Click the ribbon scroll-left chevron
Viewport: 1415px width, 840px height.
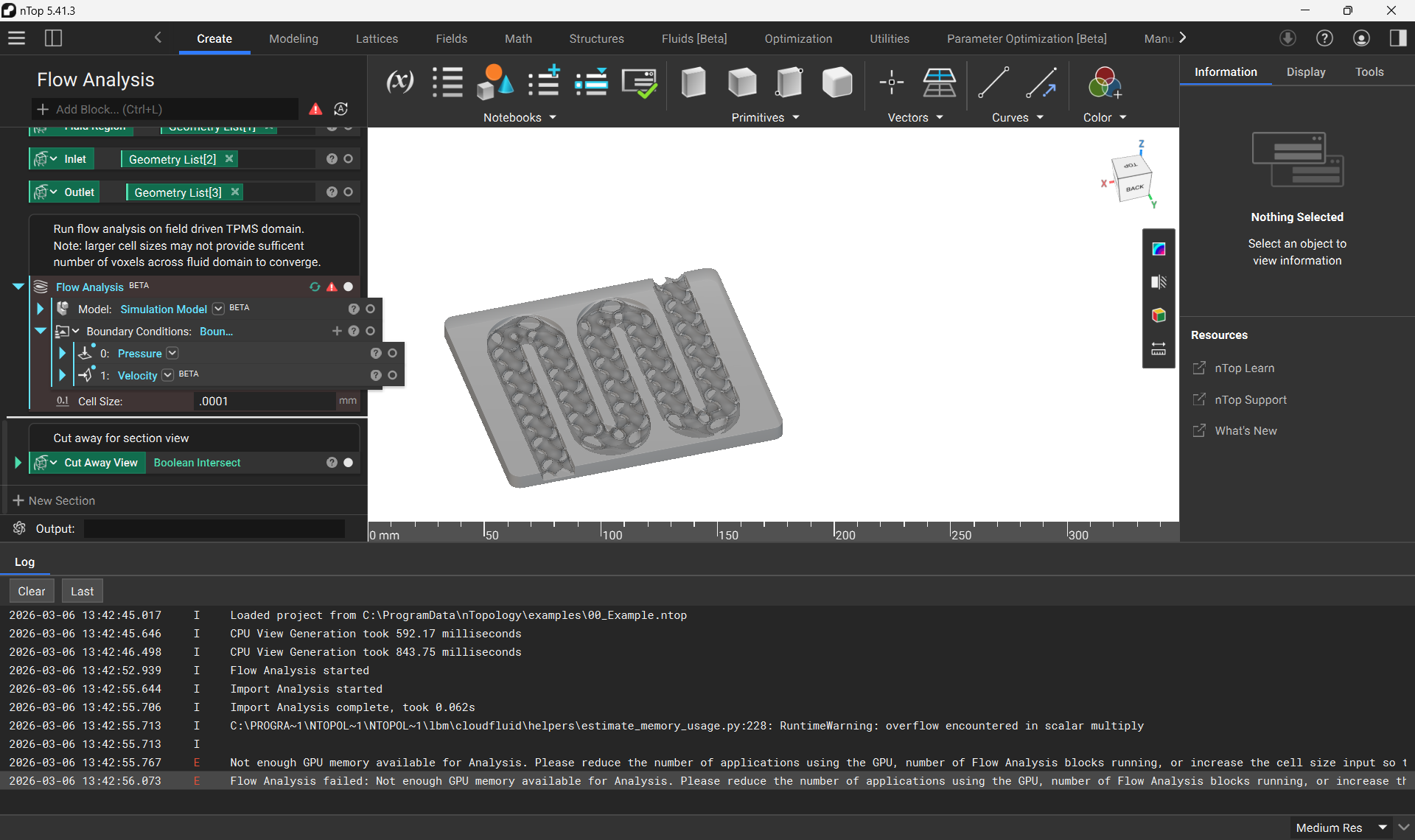[158, 38]
